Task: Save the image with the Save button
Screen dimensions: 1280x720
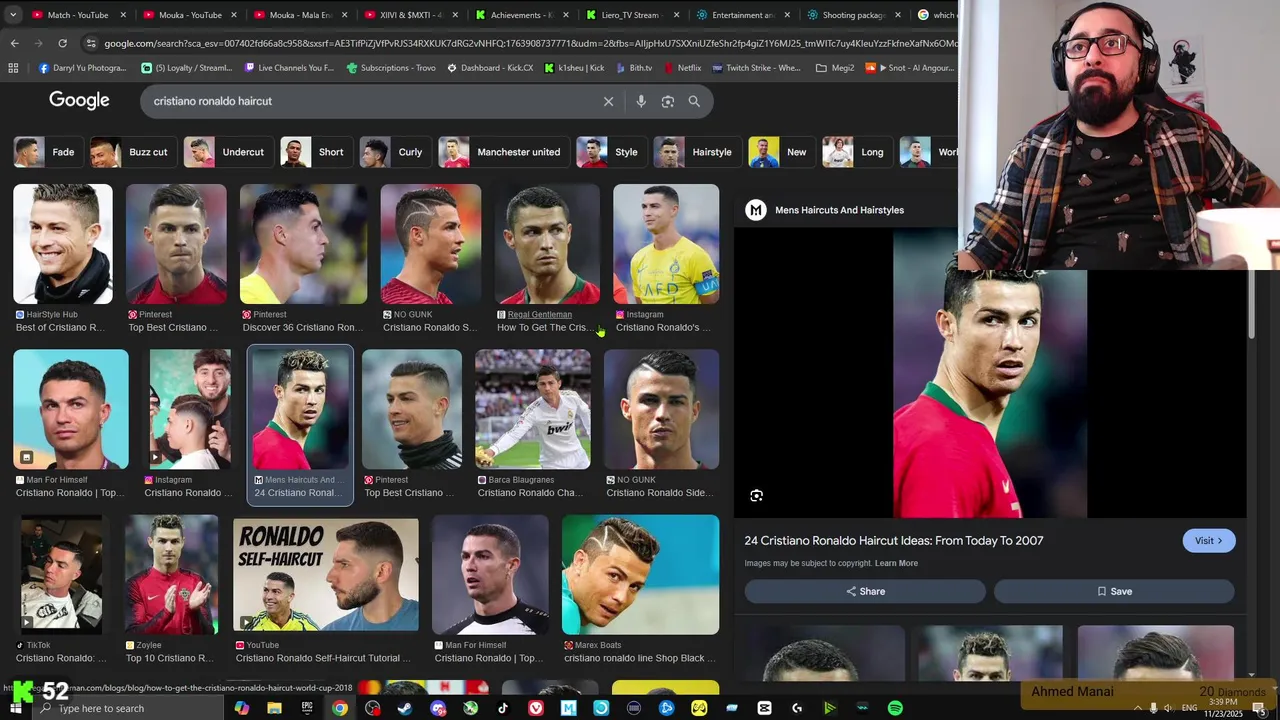Action: coord(1114,591)
